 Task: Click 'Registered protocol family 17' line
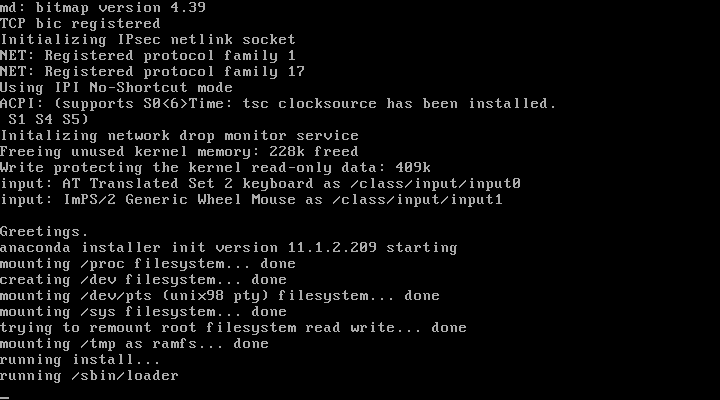coord(152,72)
